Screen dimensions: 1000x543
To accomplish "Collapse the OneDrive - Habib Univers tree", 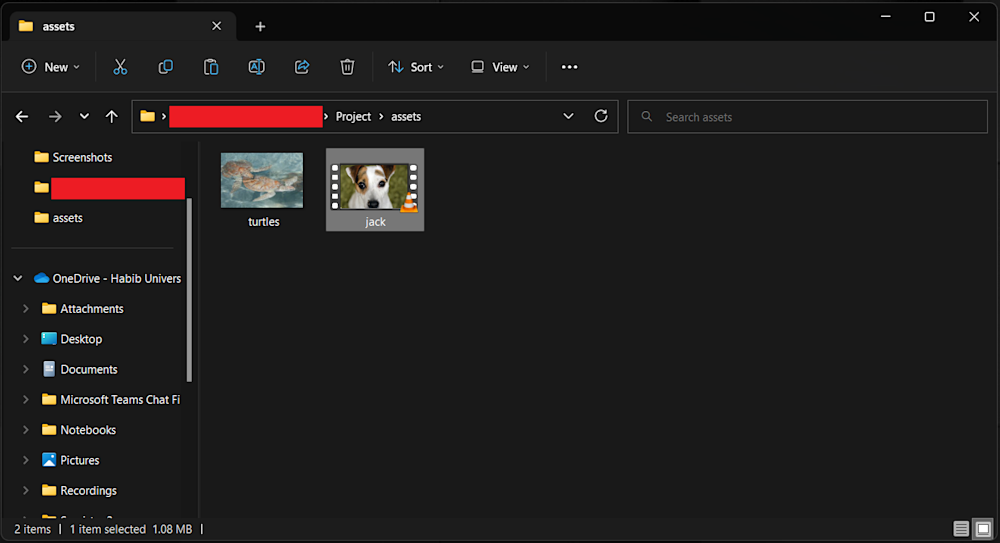I will click(18, 278).
